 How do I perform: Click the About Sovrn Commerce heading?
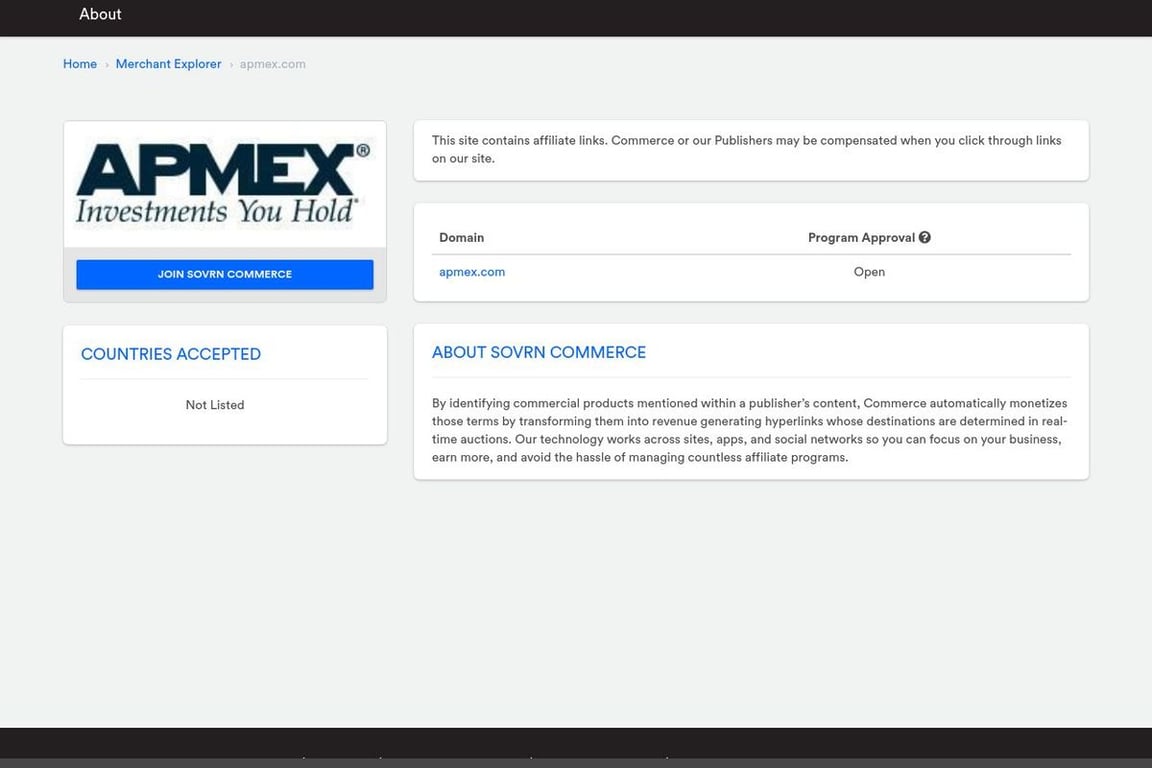click(x=539, y=352)
